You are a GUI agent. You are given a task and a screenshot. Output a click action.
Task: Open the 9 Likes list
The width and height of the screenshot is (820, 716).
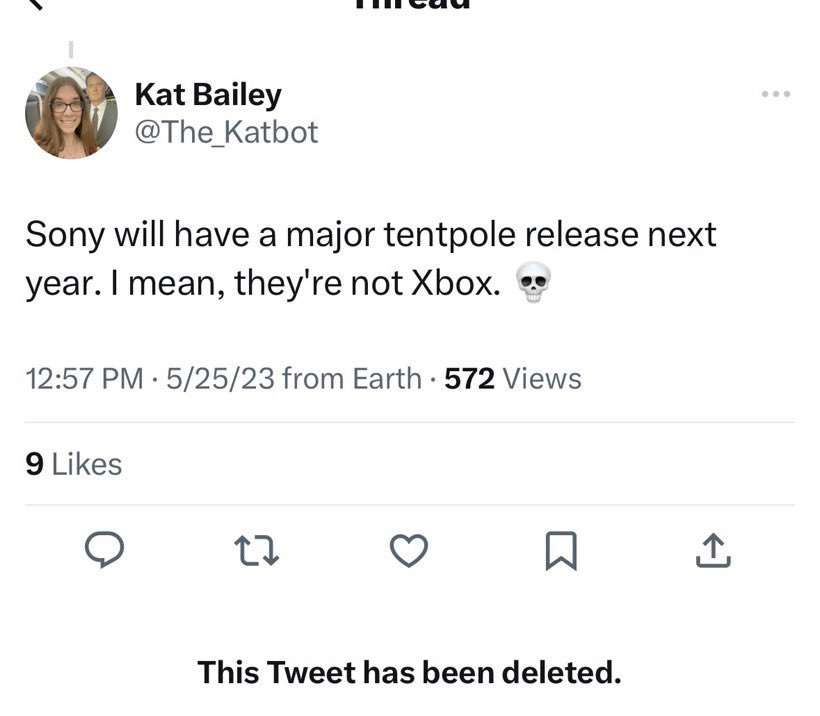[x=73, y=464]
